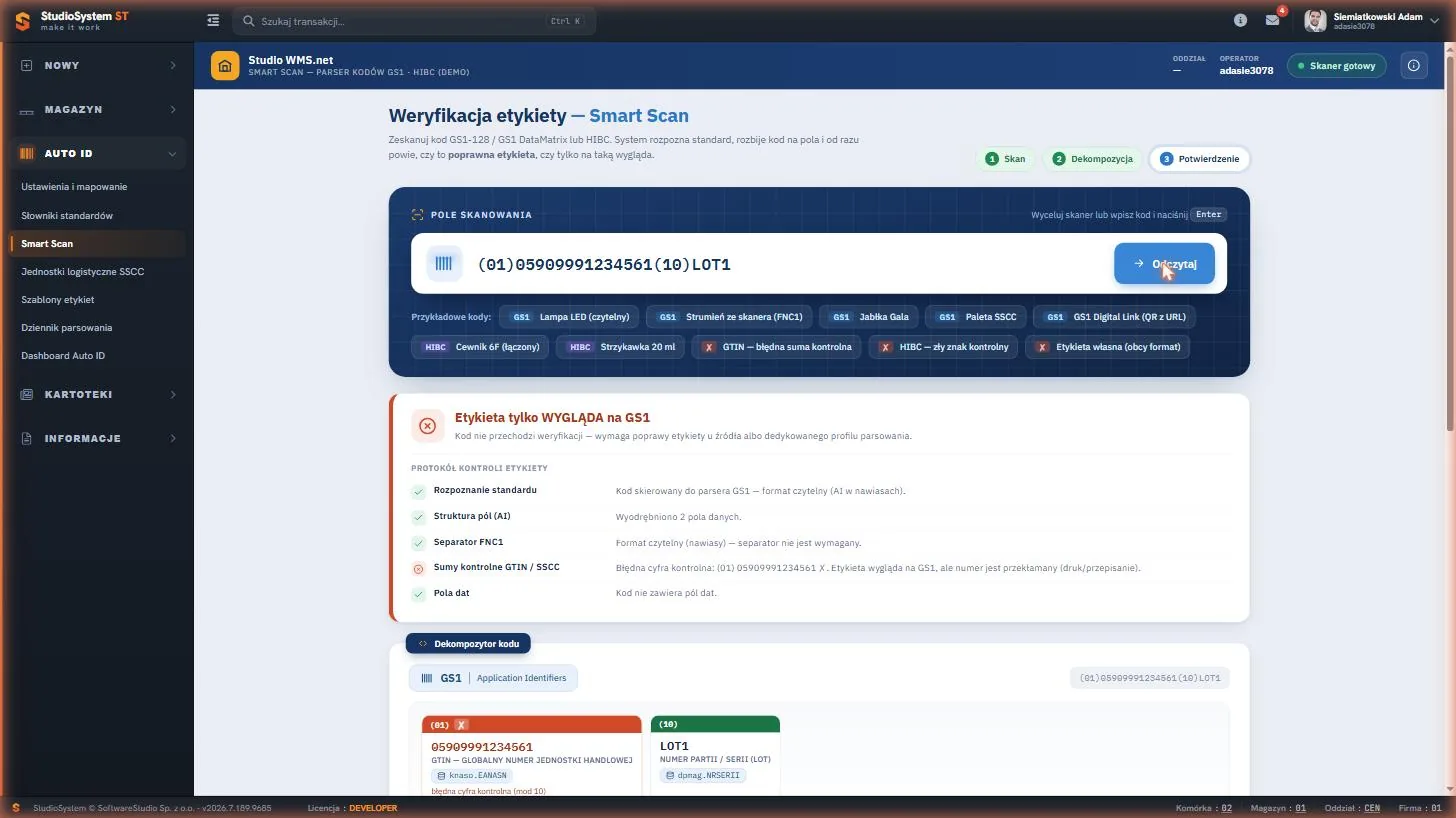Image resolution: width=1456 pixels, height=818 pixels.
Task: Load sample HIBC Cewnik 6F (łączony)
Action: tap(480, 347)
